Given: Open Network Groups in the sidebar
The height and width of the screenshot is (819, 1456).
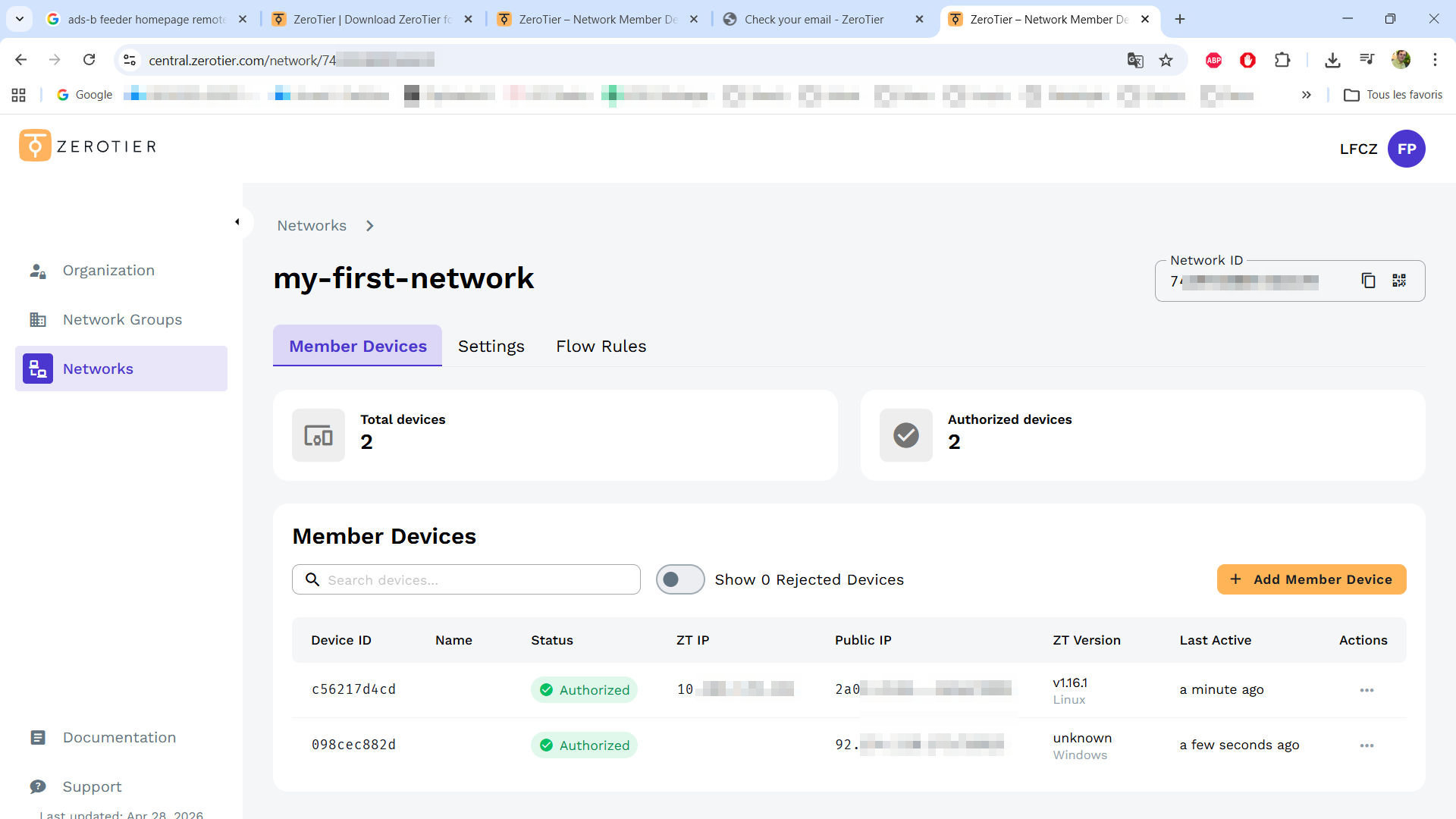Looking at the screenshot, I should tap(121, 320).
